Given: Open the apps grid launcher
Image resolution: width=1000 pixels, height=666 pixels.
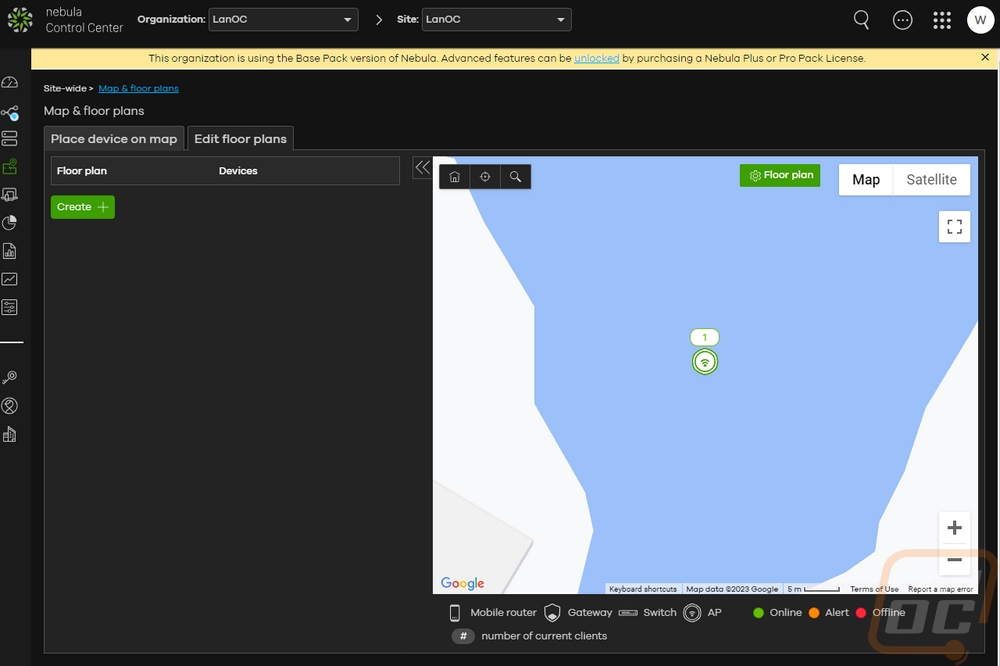Looking at the screenshot, I should [942, 20].
